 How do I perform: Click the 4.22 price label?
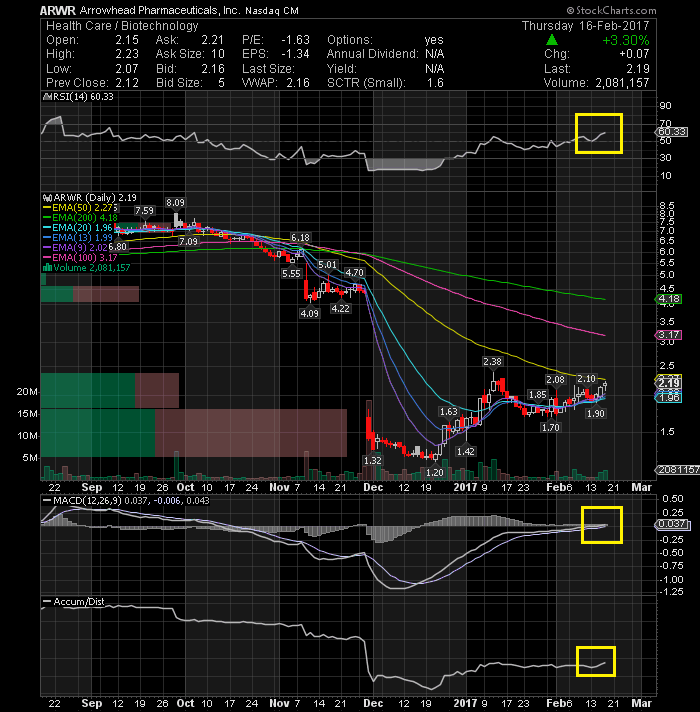point(340,309)
